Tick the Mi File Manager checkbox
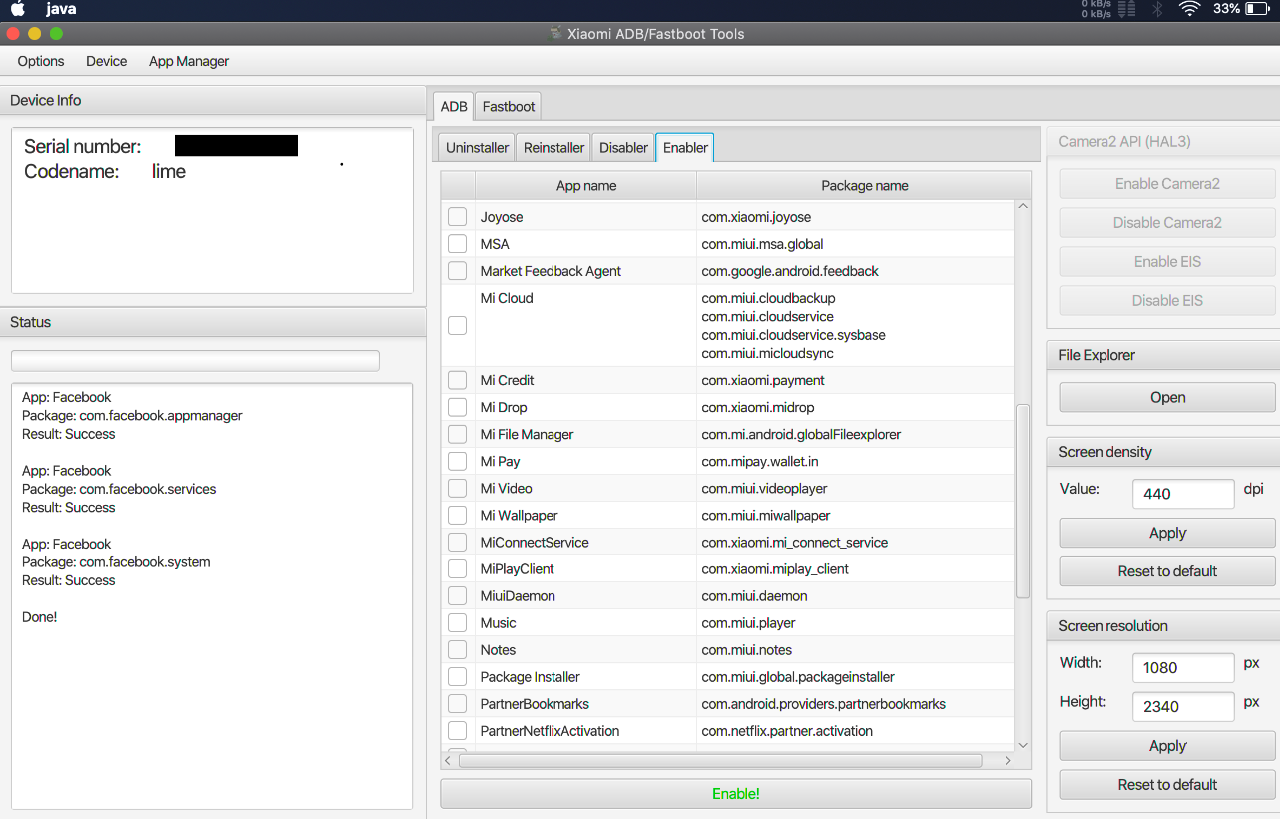The image size is (1280, 819). click(457, 434)
